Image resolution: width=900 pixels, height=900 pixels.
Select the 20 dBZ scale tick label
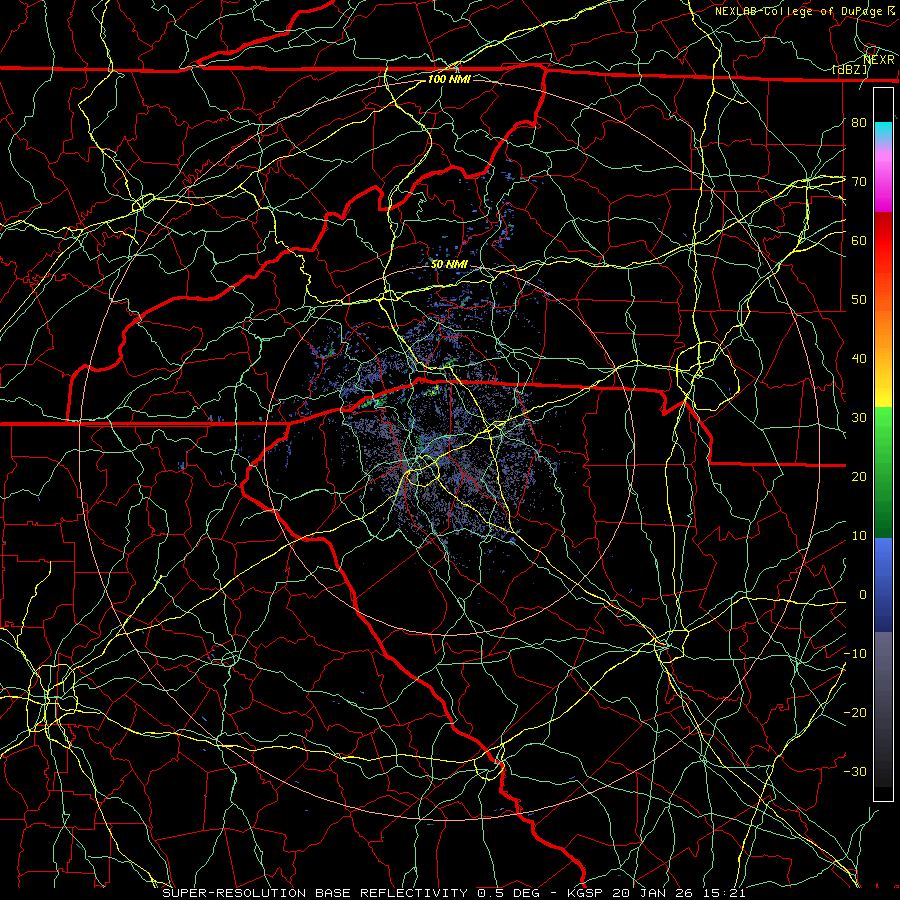coord(859,477)
